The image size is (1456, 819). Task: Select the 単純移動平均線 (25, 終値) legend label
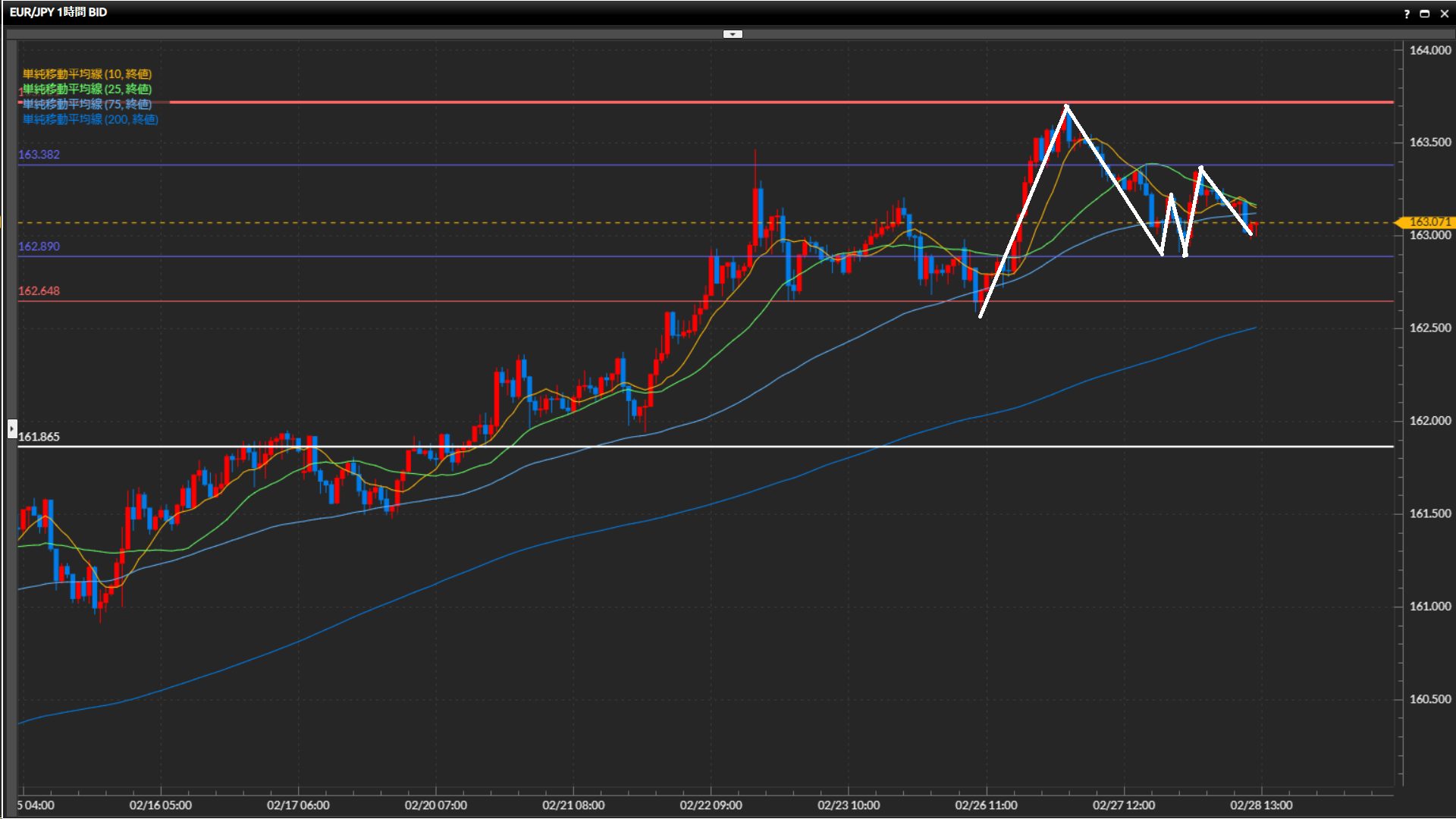click(87, 89)
